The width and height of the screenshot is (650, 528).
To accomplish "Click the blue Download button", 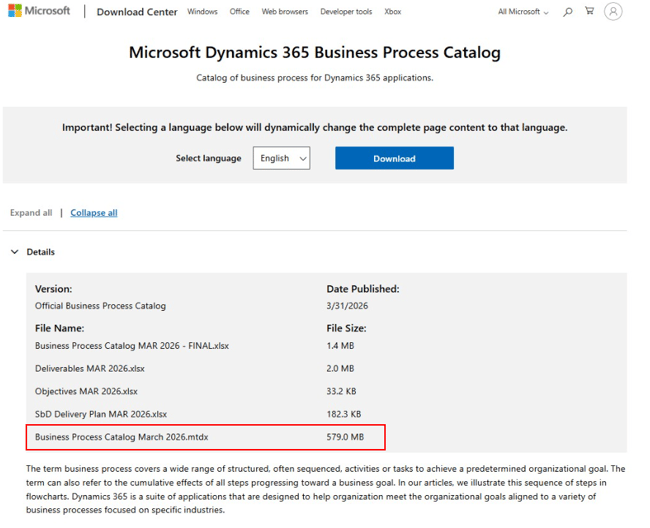I will (x=394, y=158).
